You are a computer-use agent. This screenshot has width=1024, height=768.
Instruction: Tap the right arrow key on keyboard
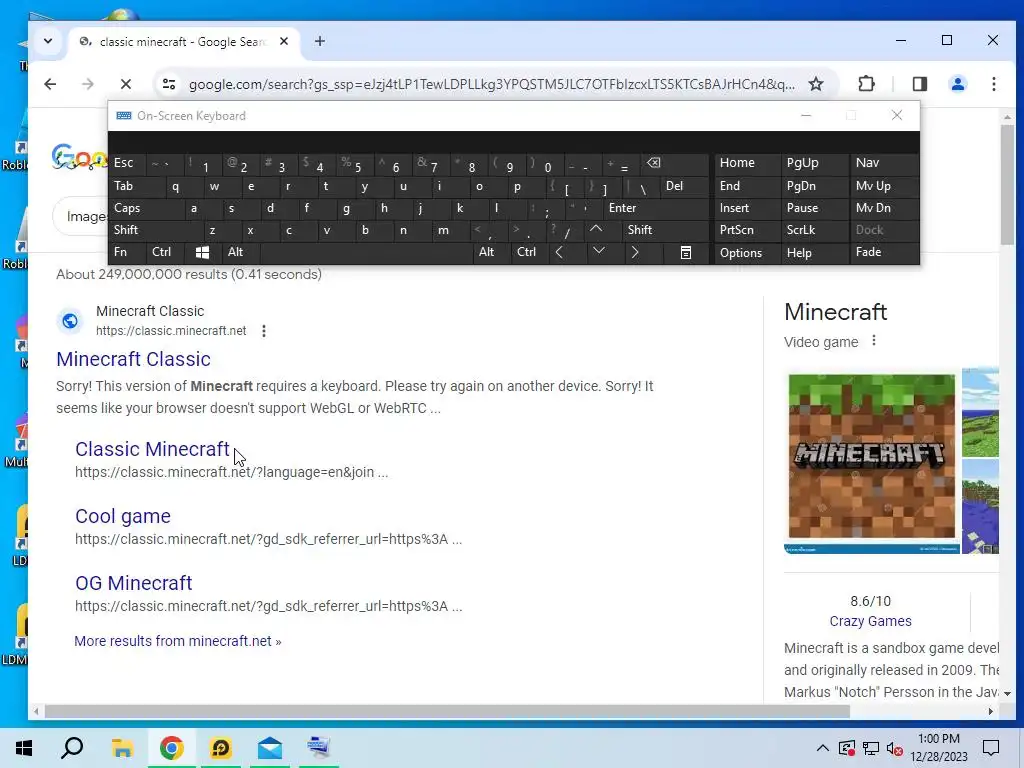click(634, 252)
